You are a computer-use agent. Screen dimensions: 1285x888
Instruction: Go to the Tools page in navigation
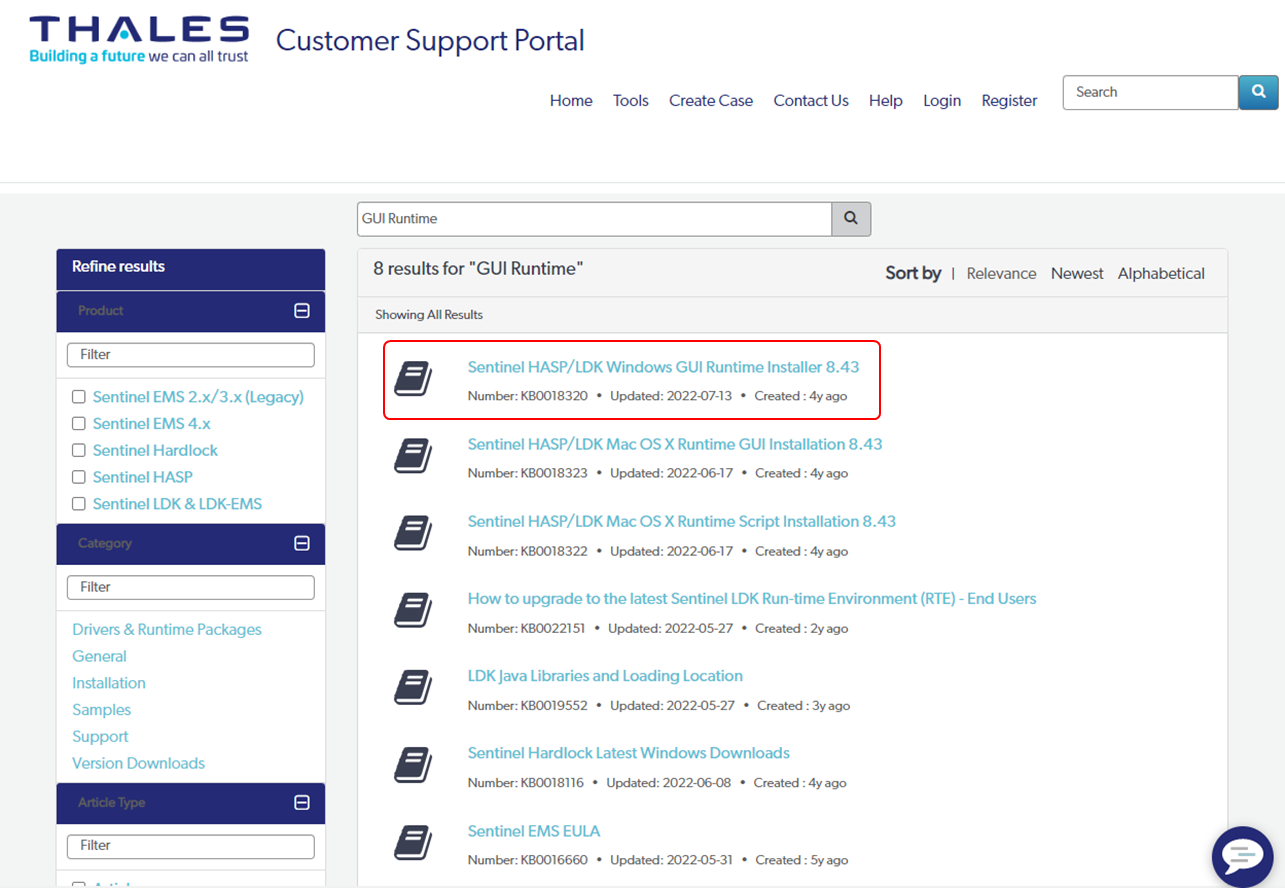tap(630, 101)
